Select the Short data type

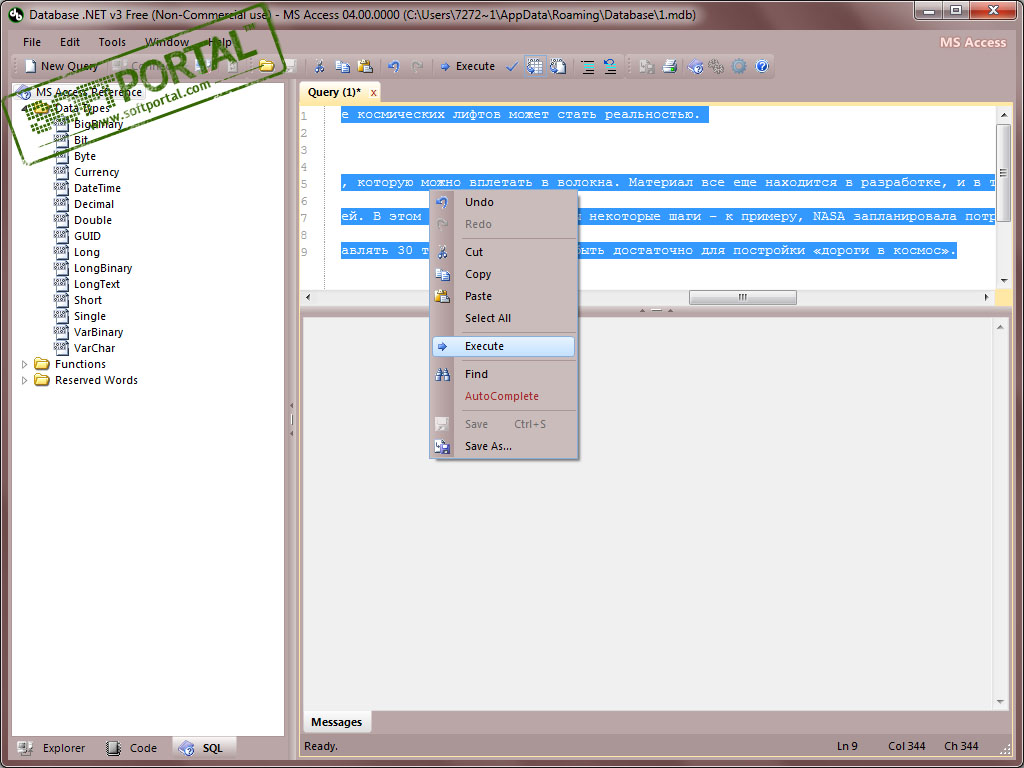88,300
